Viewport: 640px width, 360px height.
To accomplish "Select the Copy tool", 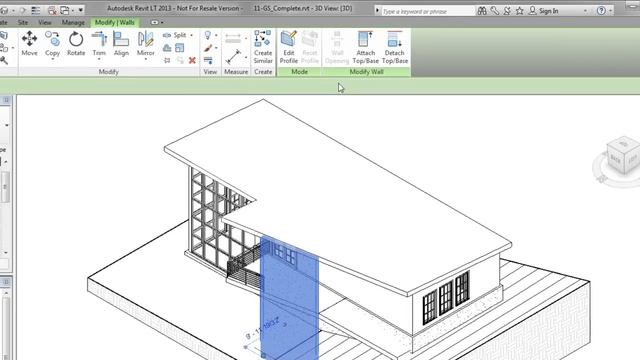I will tap(52, 42).
